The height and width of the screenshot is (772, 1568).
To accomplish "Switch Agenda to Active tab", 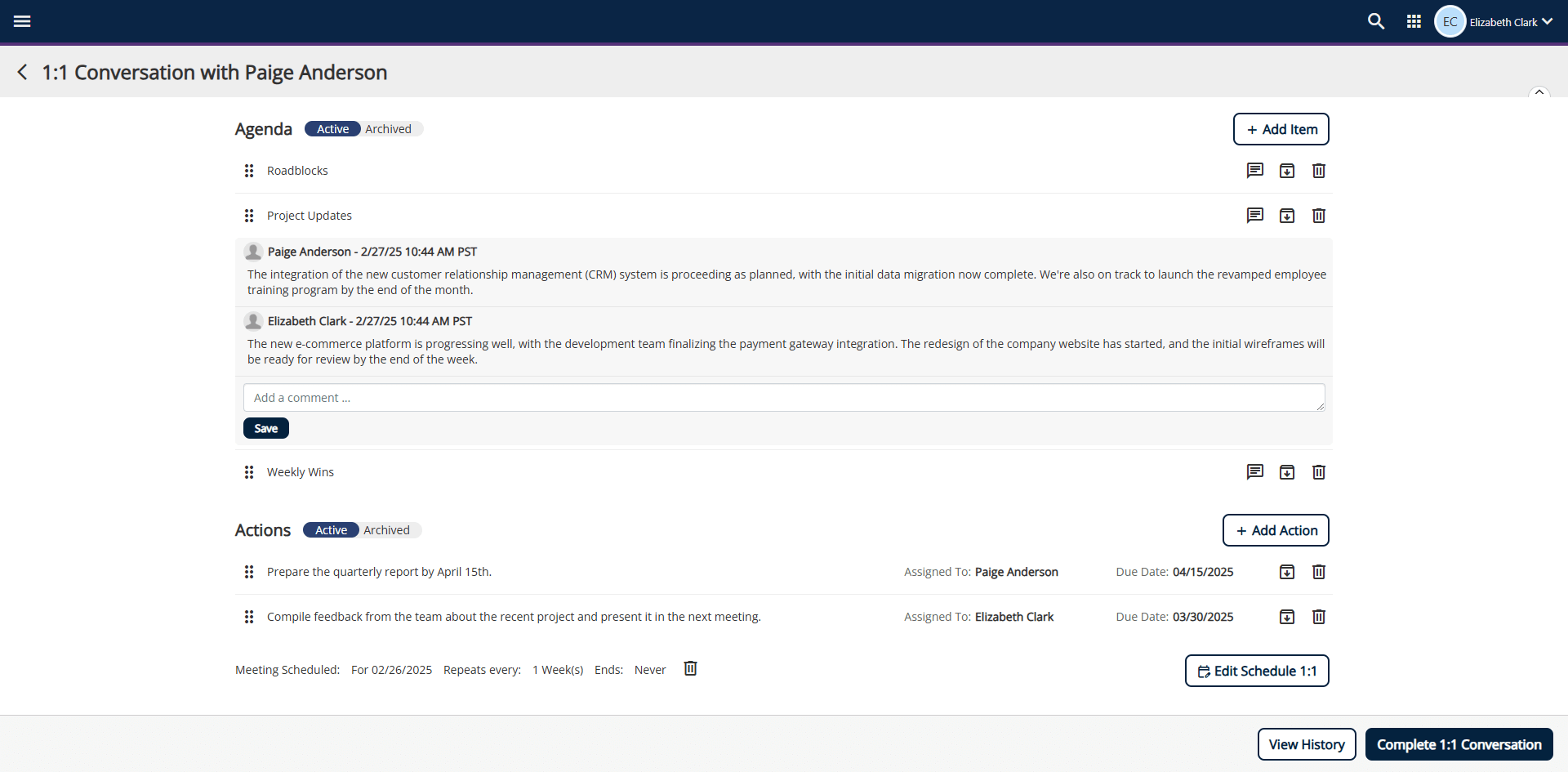I will 332,129.
